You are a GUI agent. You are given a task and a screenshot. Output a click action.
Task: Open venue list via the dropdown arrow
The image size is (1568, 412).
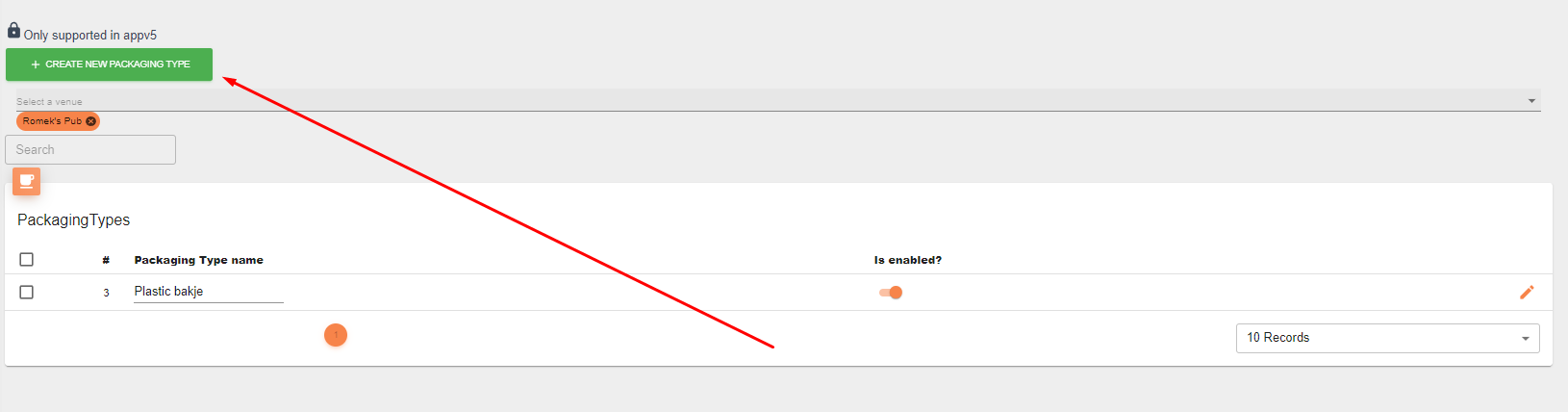(x=1531, y=101)
